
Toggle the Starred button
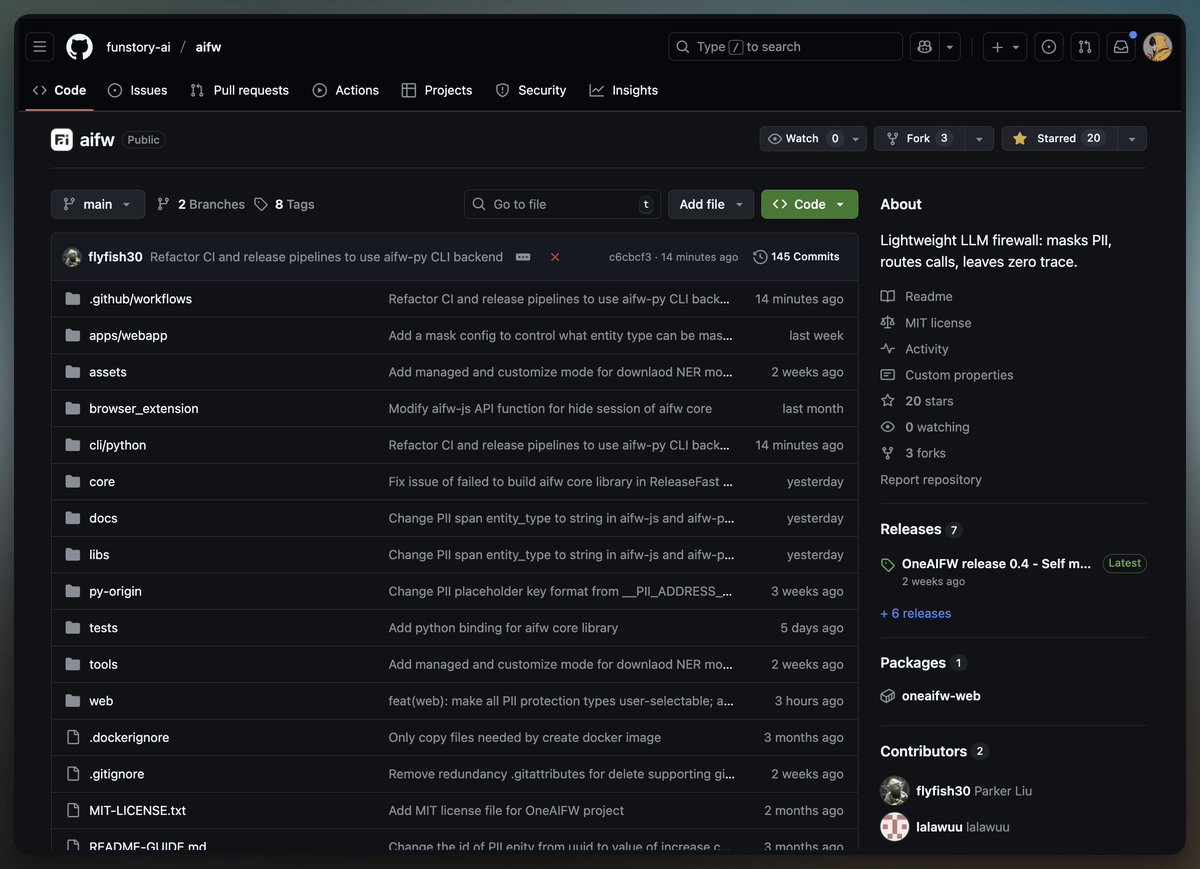(x=1059, y=139)
